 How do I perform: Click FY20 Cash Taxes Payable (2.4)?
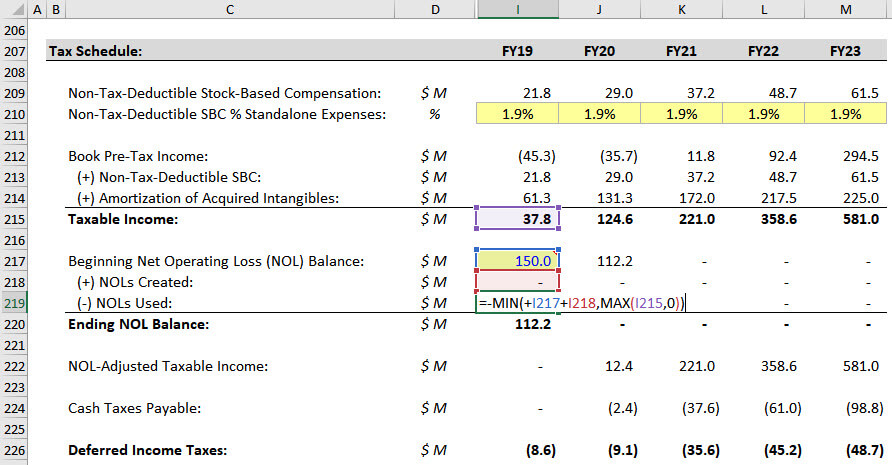(622, 409)
